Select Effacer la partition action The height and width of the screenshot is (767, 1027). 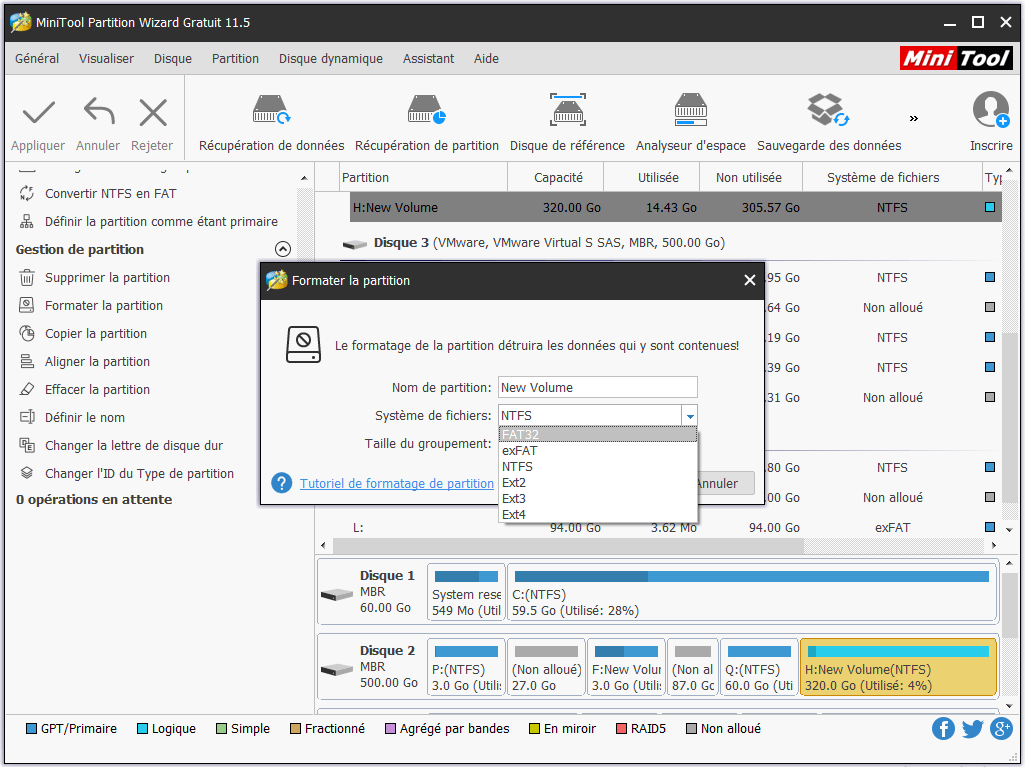pos(97,390)
